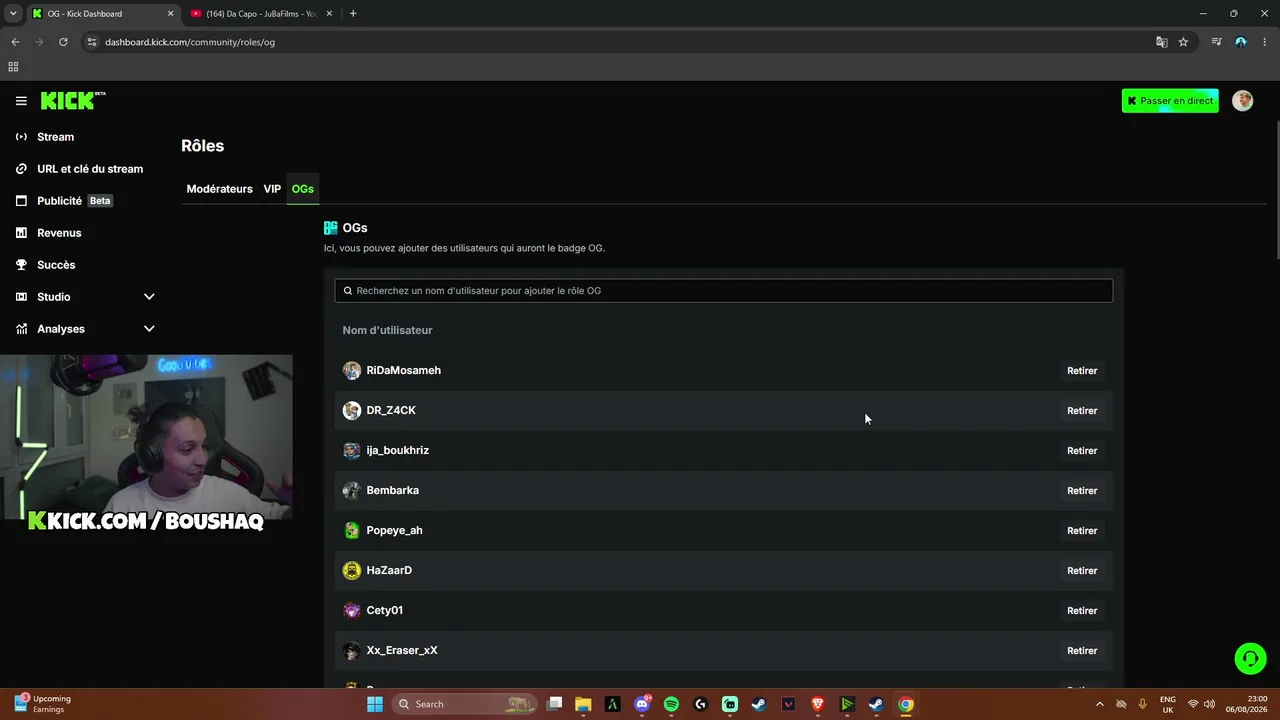The height and width of the screenshot is (720, 1280).
Task: Click DR_Z4CK's avatar
Action: [x=352, y=411]
